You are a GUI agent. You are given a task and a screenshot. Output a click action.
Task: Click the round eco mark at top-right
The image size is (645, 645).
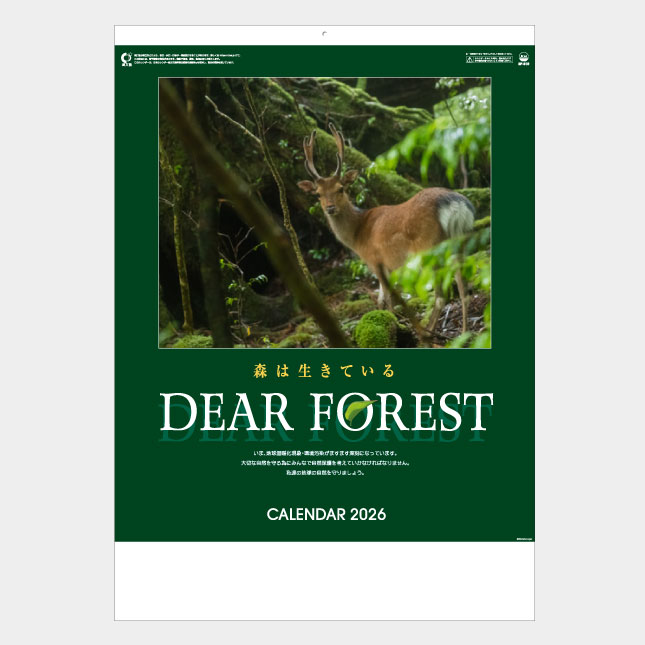[x=524, y=58]
